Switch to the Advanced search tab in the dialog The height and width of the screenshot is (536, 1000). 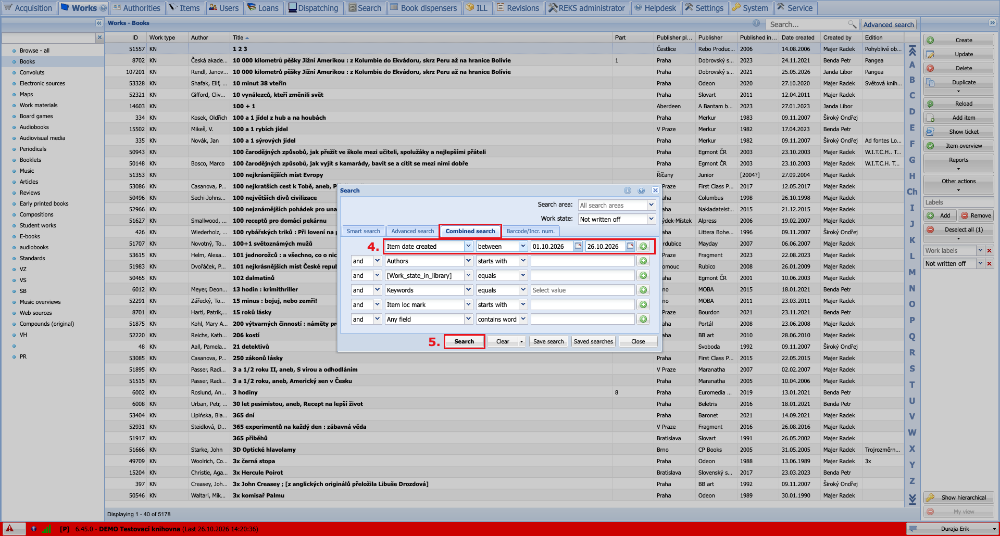(412, 230)
